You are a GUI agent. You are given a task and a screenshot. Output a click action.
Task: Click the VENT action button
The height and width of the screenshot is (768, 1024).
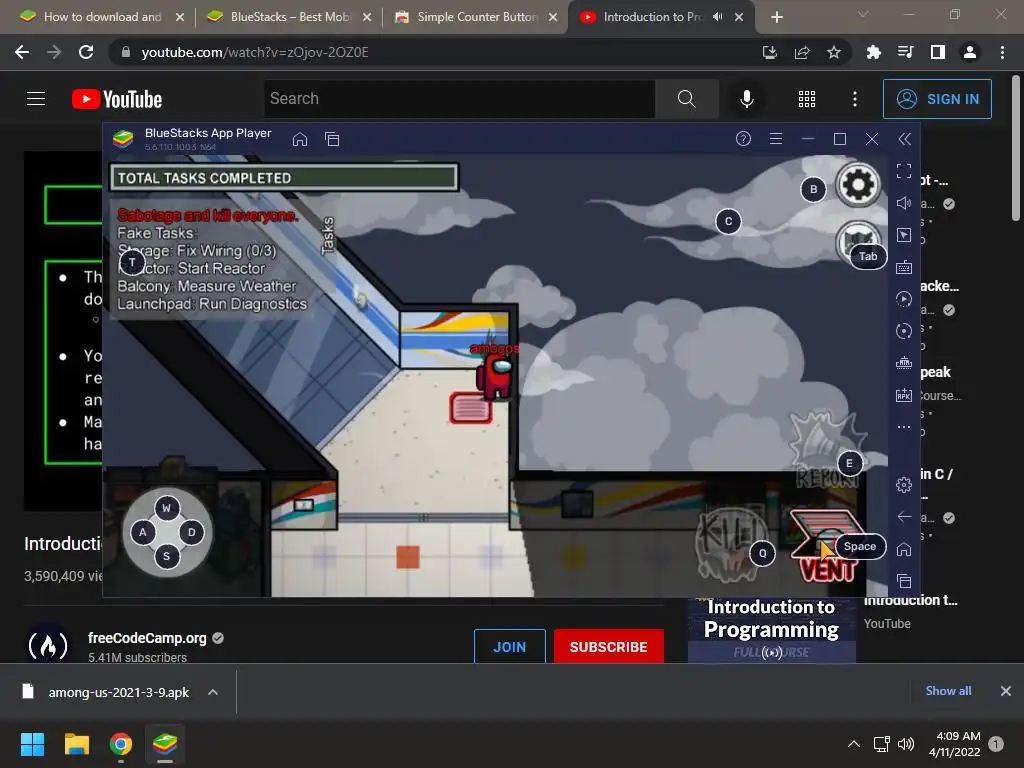827,546
